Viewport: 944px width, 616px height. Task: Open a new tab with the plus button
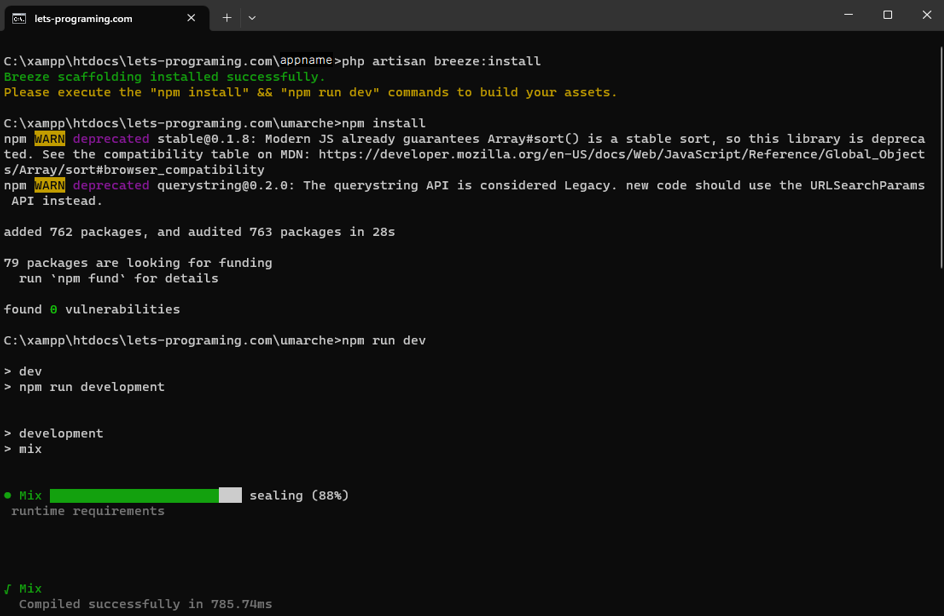coord(227,18)
